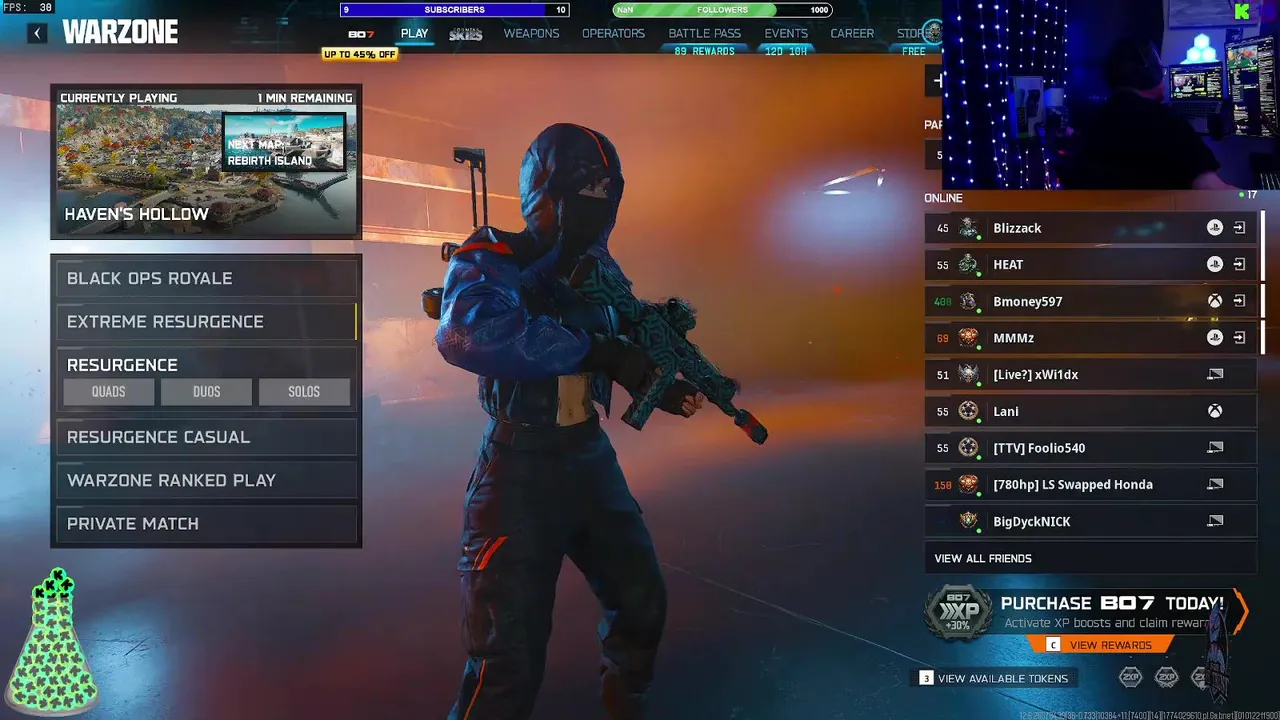The image size is (1280, 720).
Task: Click PC platform icon on LS Swapped Honda row
Action: click(x=1215, y=484)
